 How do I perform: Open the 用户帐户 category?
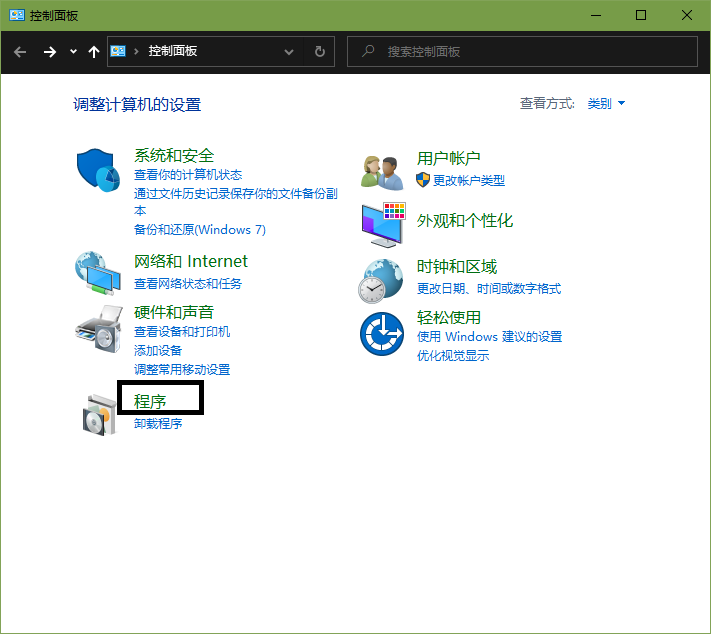tap(448, 158)
